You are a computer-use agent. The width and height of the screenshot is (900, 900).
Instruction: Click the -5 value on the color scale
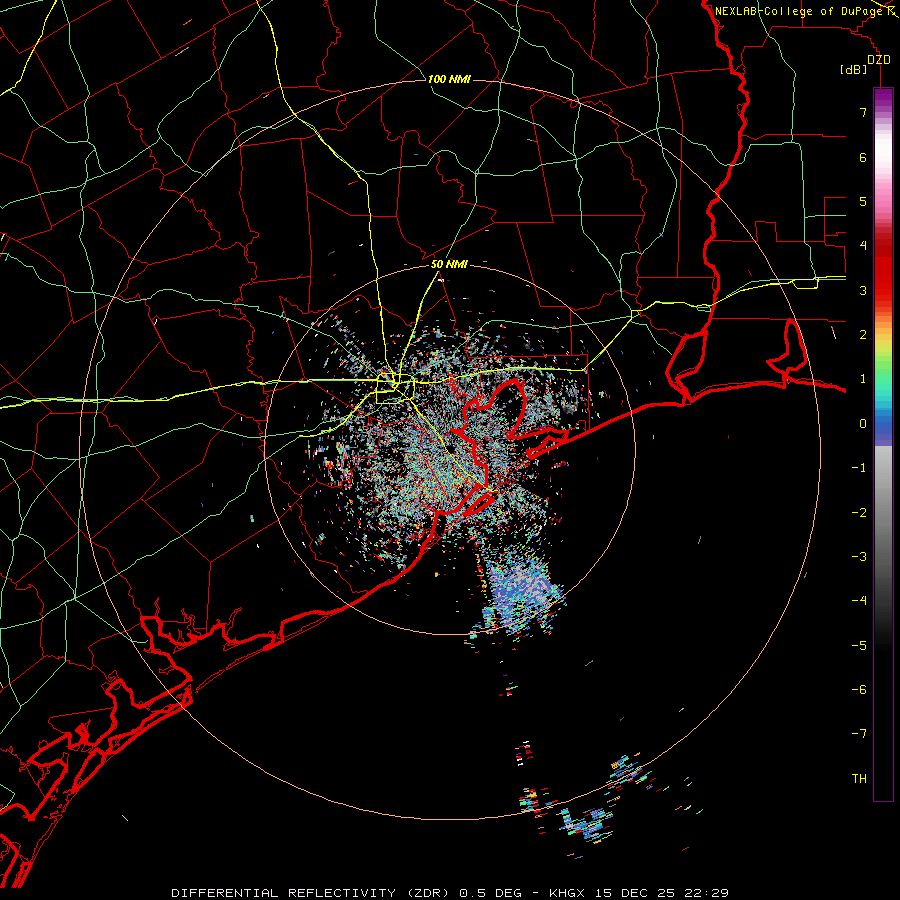tap(859, 646)
